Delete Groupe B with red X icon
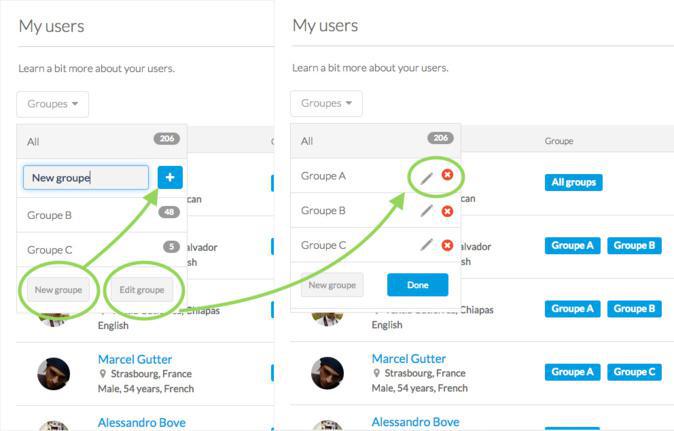This screenshot has height=431, width=674. pos(447,211)
